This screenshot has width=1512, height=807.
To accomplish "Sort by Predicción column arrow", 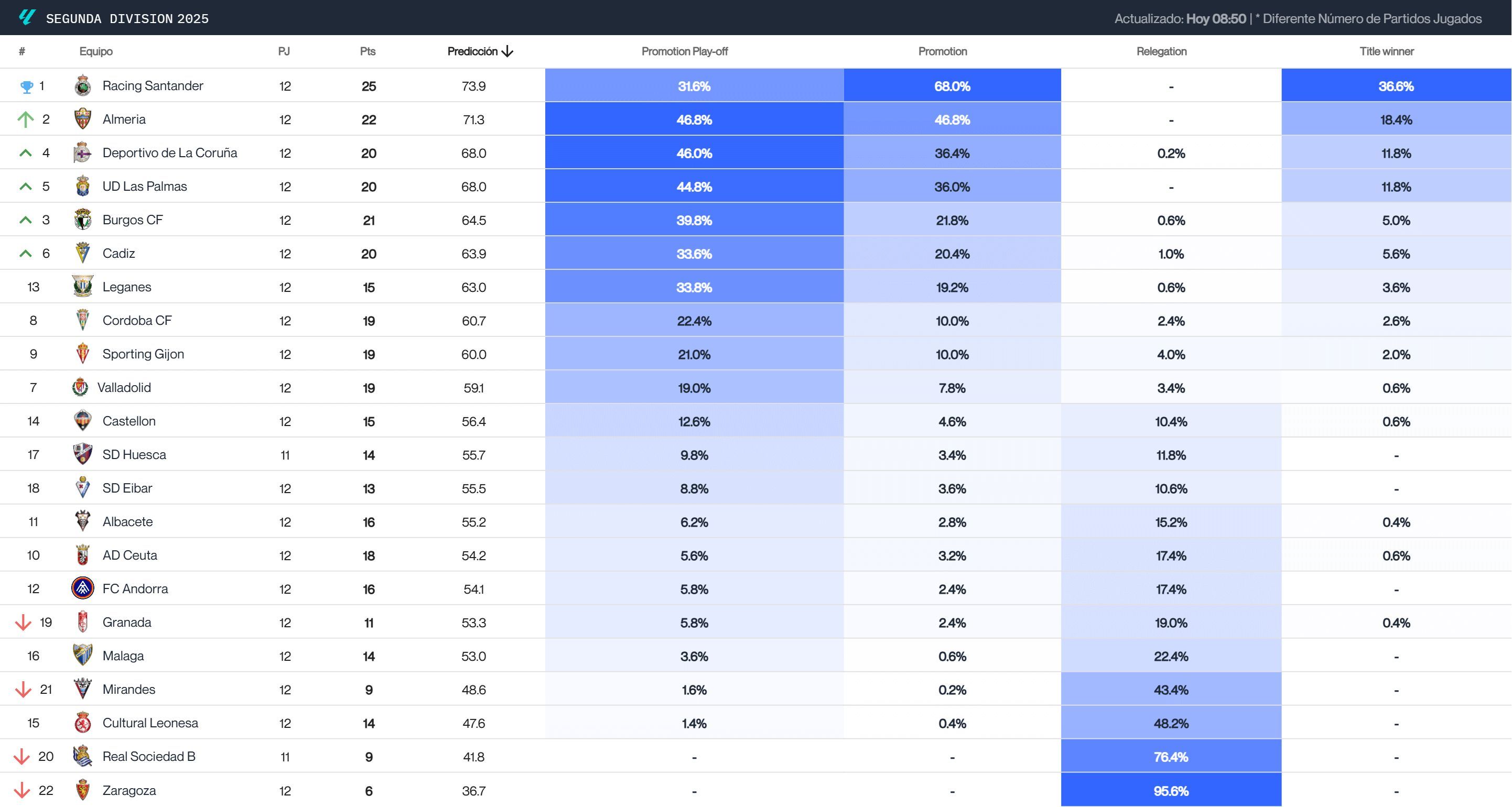I will coord(507,51).
